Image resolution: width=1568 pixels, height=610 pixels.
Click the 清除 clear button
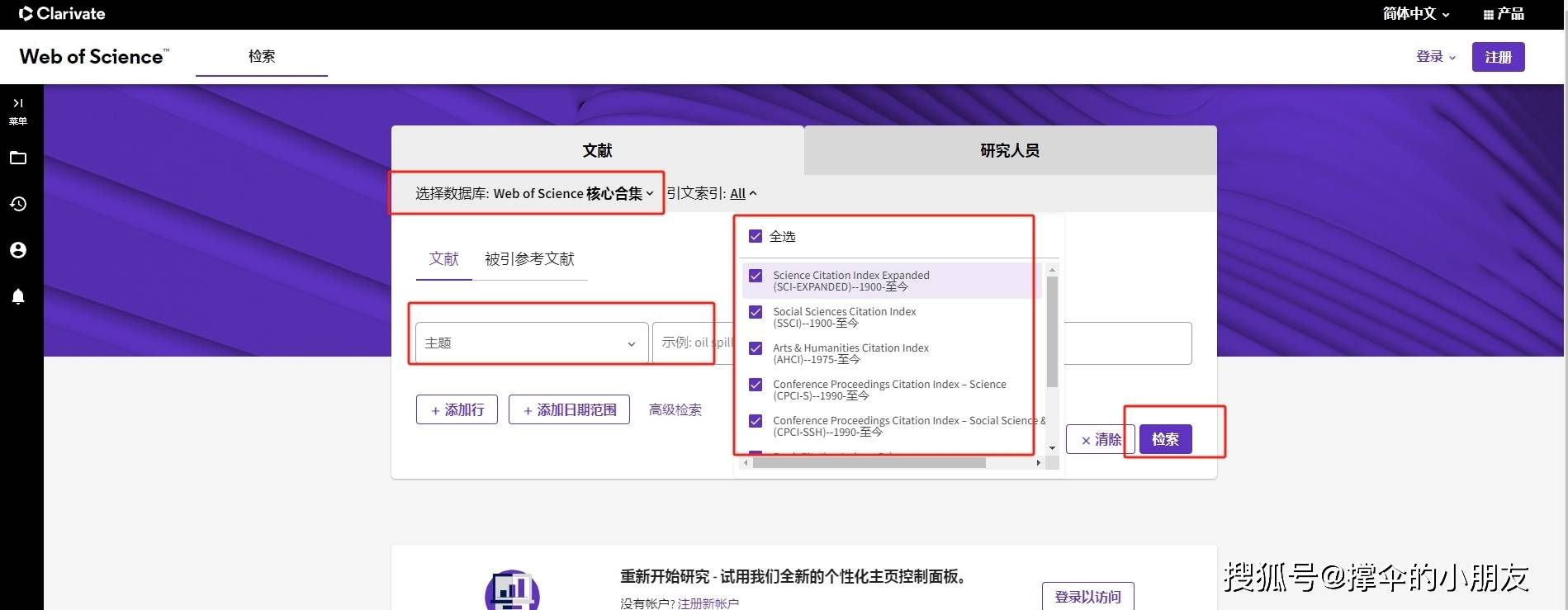pos(1100,440)
